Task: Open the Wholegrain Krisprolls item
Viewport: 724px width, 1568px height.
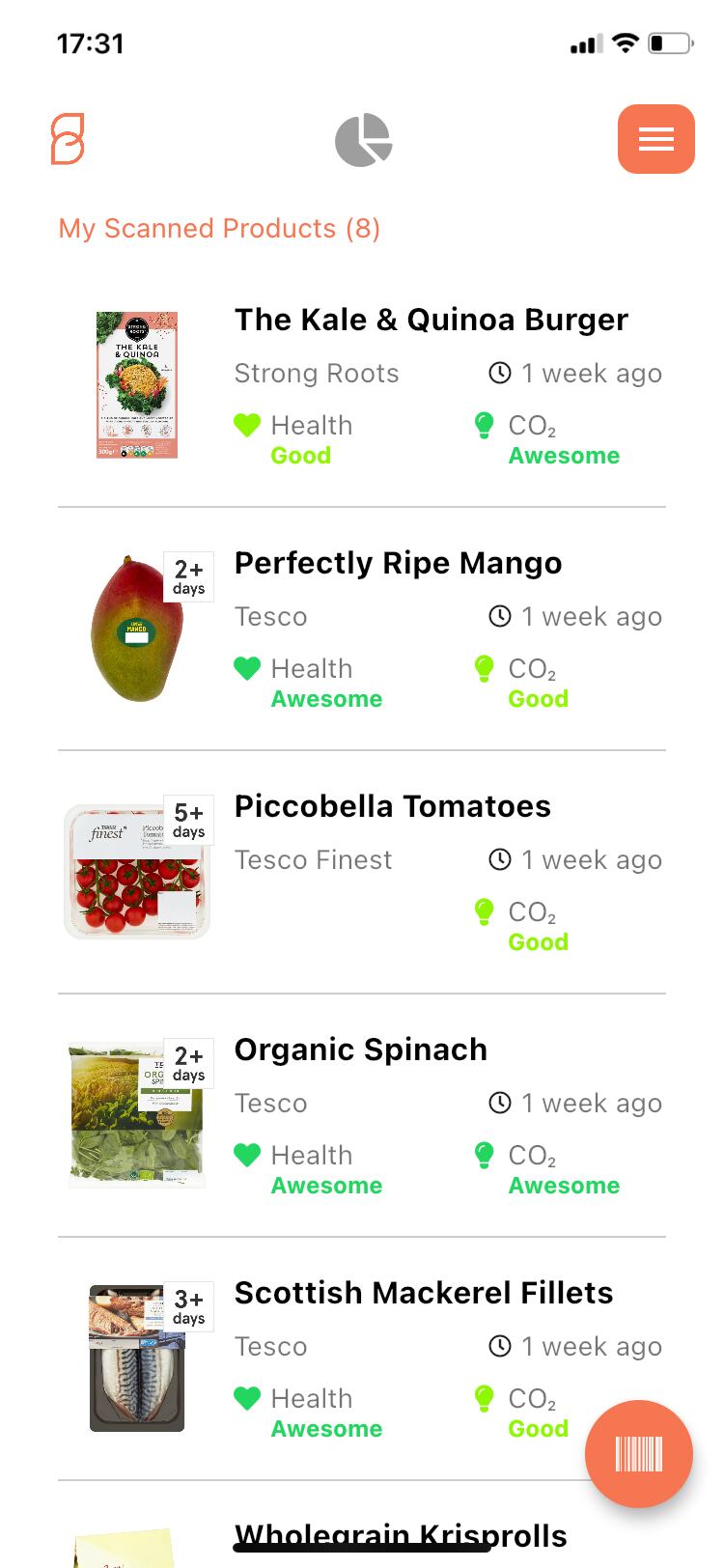Action: point(400,1533)
